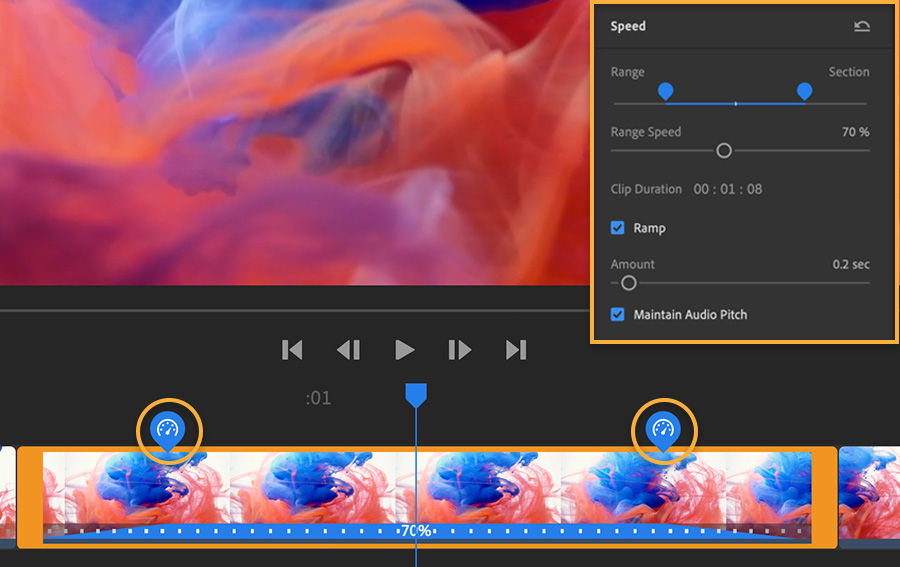This screenshot has height=567, width=900.
Task: Click the selected clip's left orange trim handle
Action: (30, 497)
